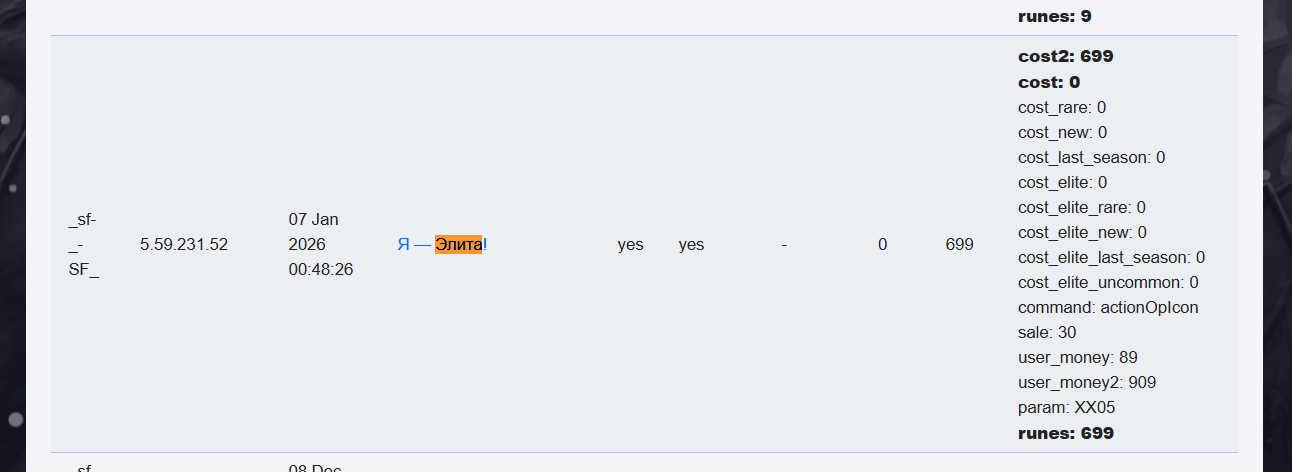The width and height of the screenshot is (1292, 472).
Task: Click the "command: actionOpIcon" text
Action: point(1108,307)
